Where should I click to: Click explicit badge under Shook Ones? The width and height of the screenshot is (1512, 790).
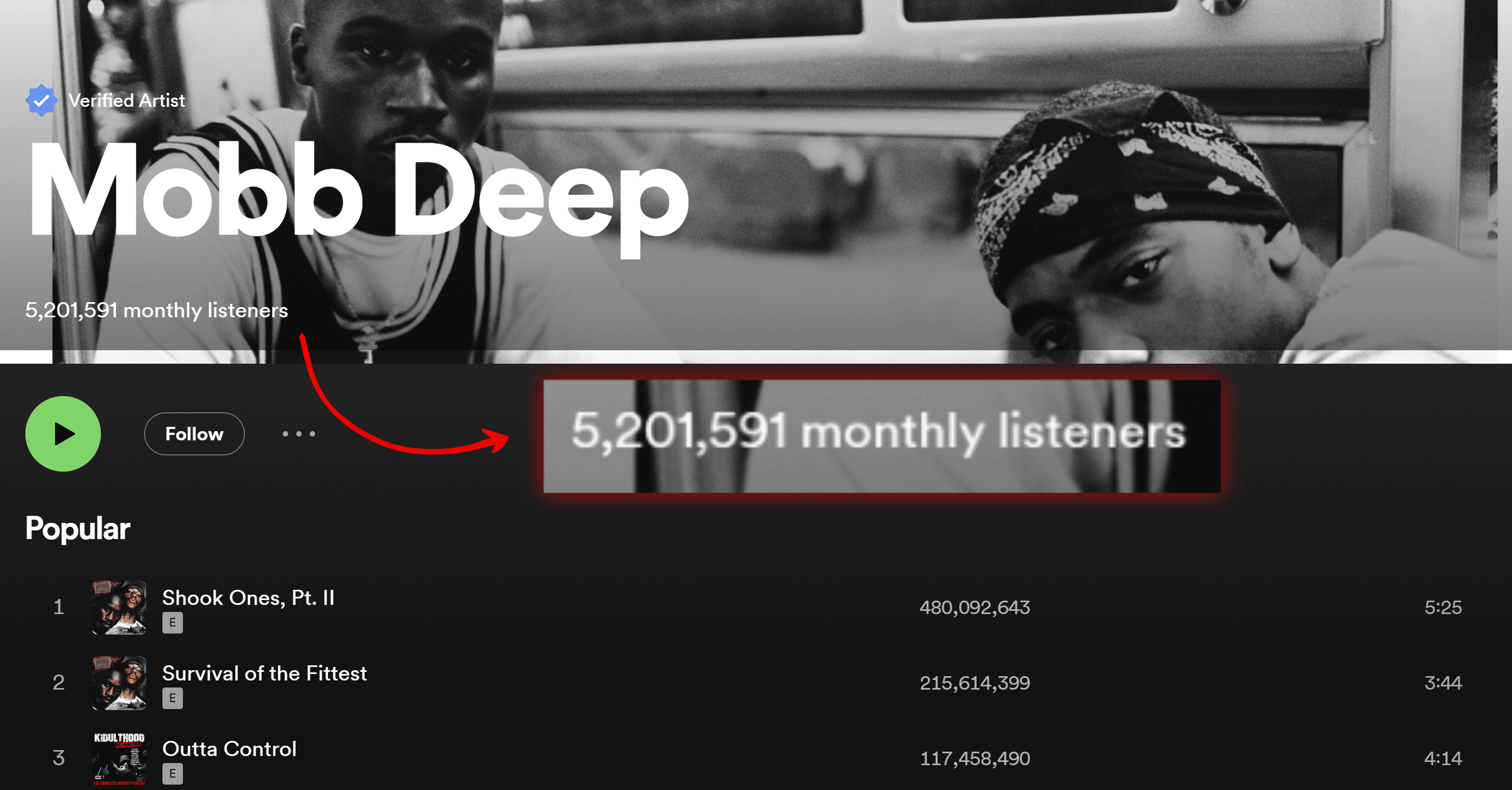click(173, 623)
